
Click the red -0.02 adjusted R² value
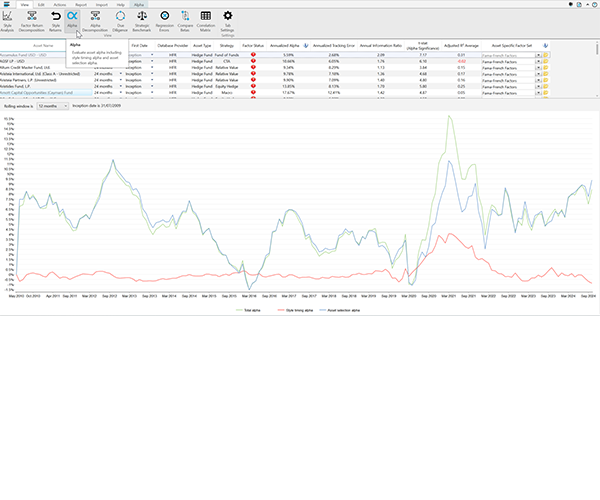click(461, 61)
